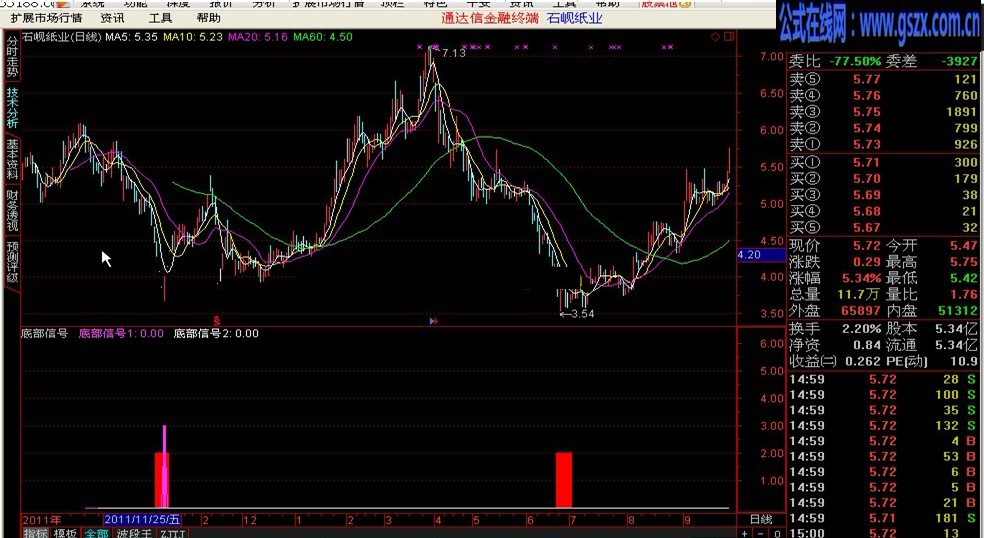
Task: Click the 现价 5.72 value
Action: [867, 246]
